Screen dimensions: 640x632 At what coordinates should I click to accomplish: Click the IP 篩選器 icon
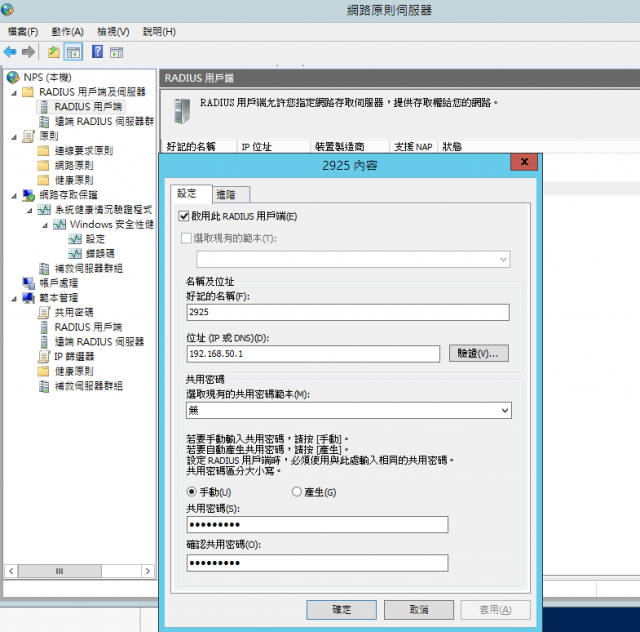point(44,357)
